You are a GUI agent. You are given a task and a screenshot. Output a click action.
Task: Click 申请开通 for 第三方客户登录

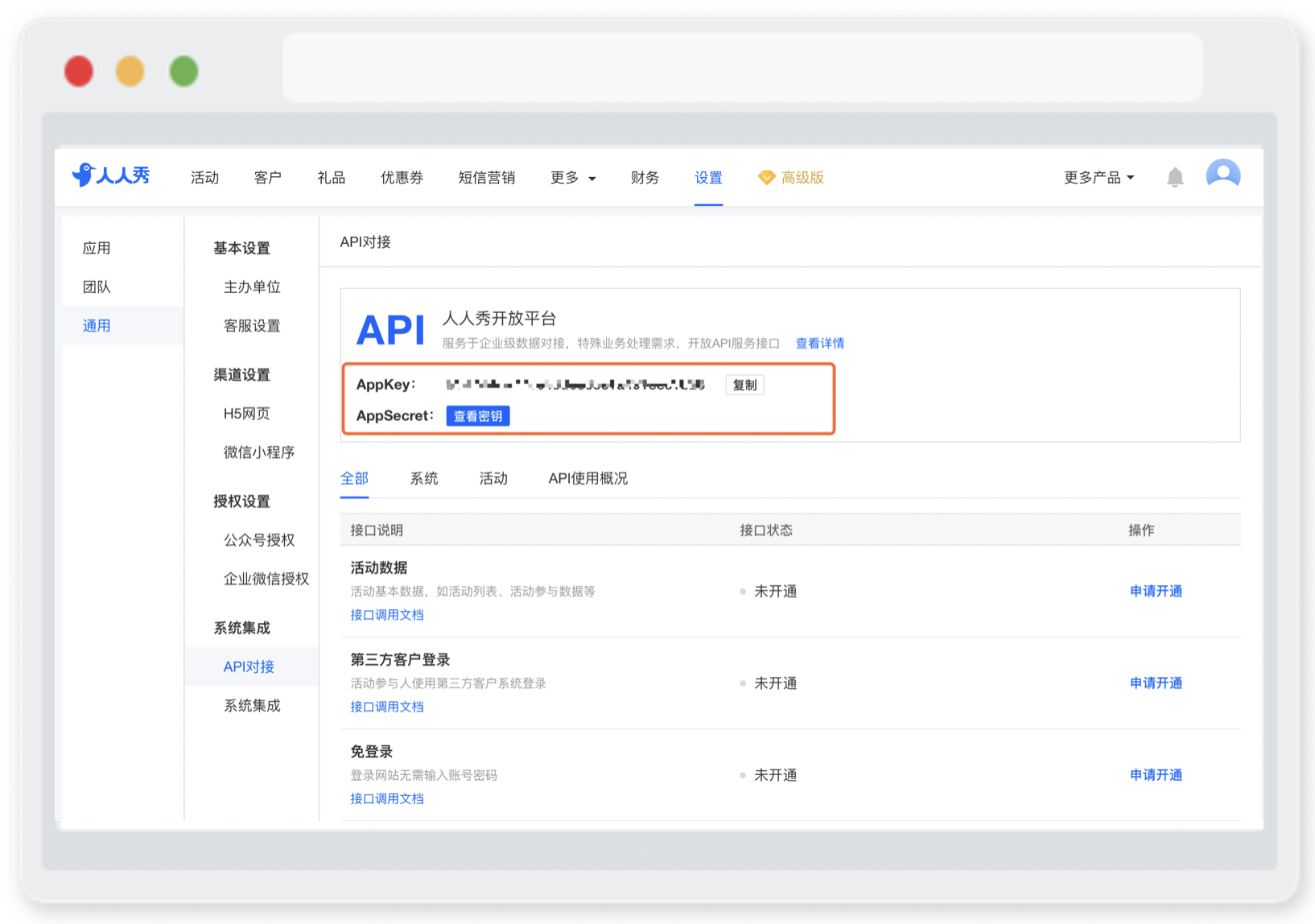coord(1156,683)
